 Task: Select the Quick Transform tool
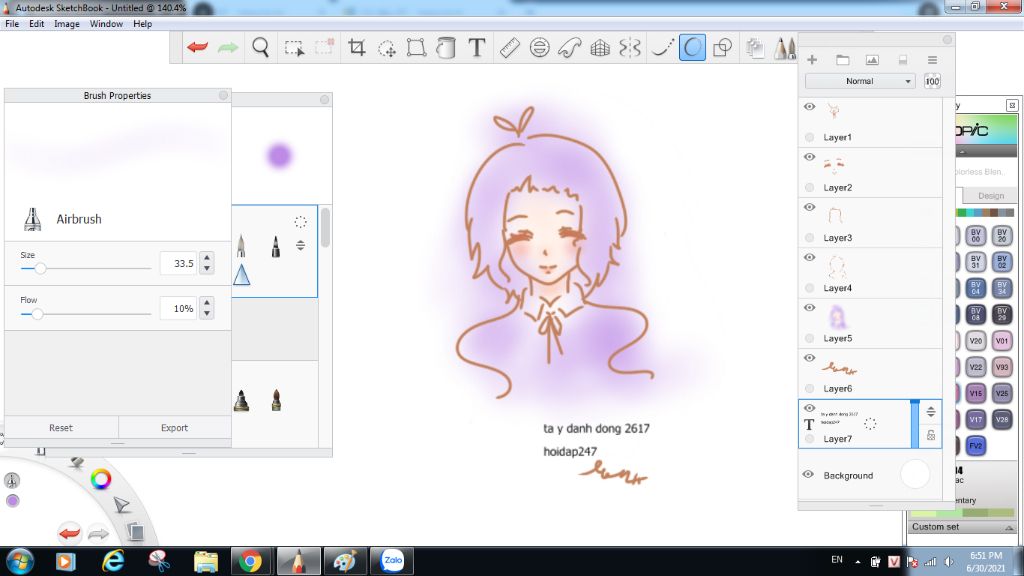(387, 48)
